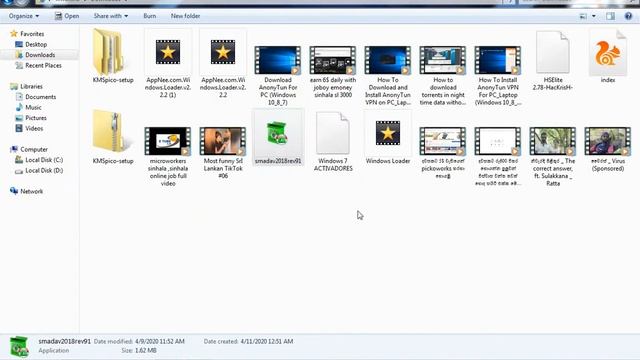Select the second-row KMSpico-setup zip folder
Image resolution: width=640 pixels, height=360 pixels.
pyautogui.click(x=113, y=137)
